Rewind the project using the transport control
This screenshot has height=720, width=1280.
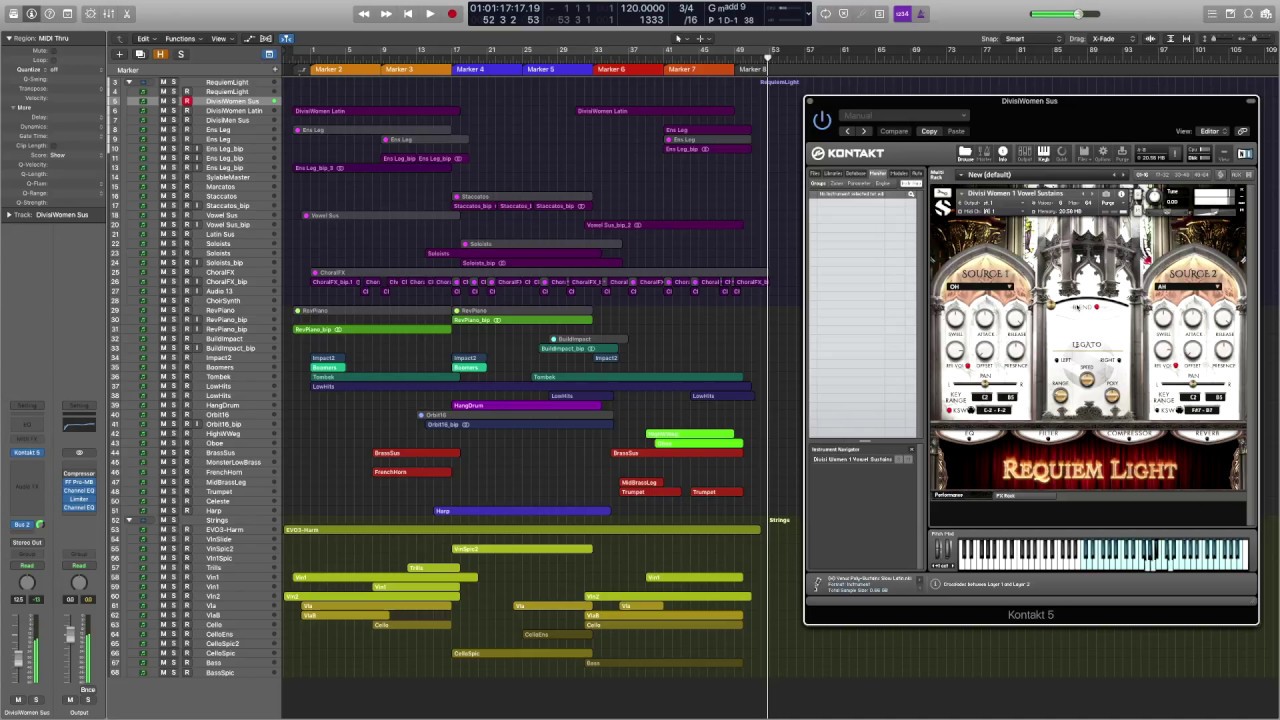click(x=363, y=14)
